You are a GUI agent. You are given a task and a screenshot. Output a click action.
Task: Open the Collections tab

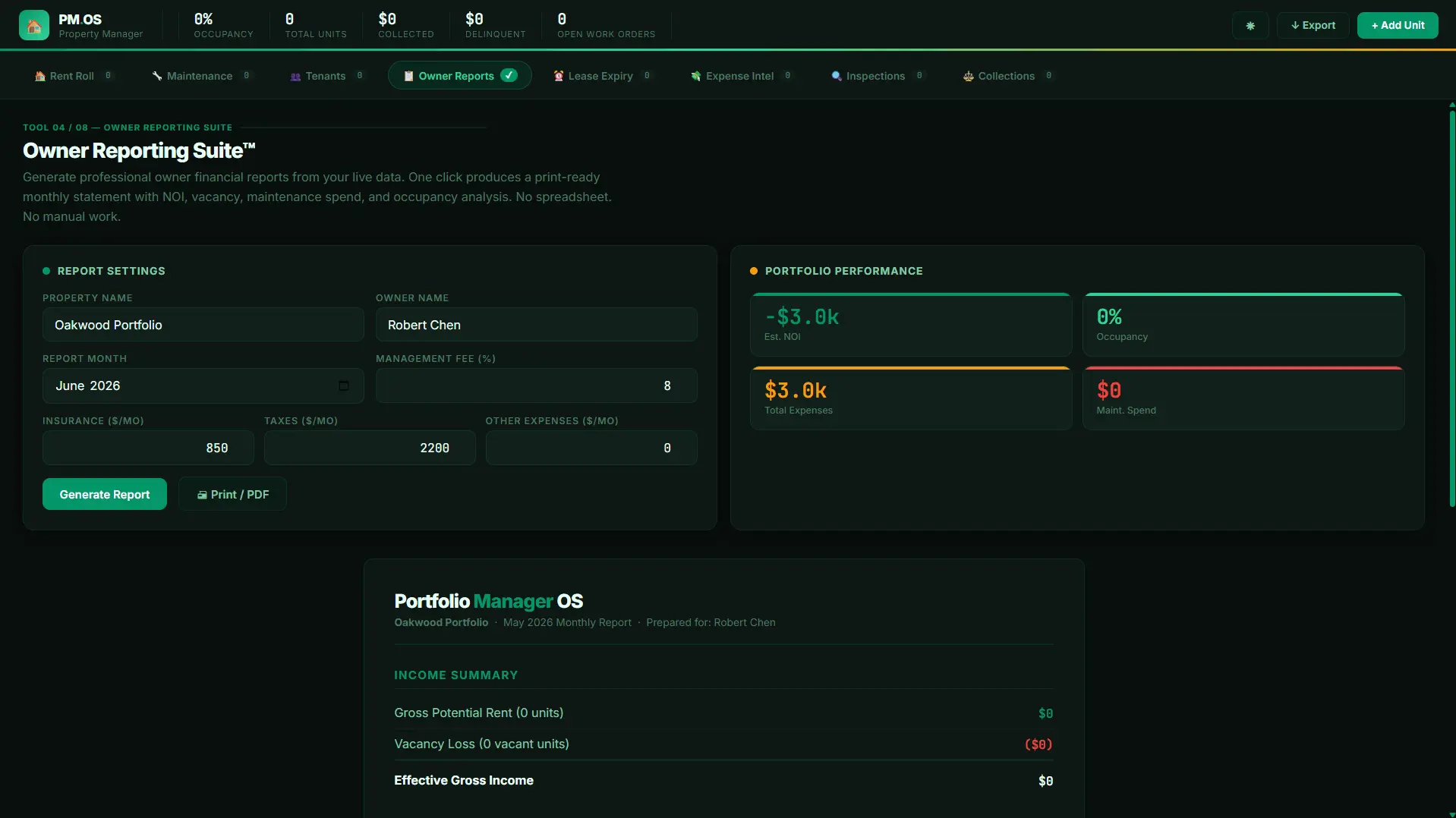1008,76
